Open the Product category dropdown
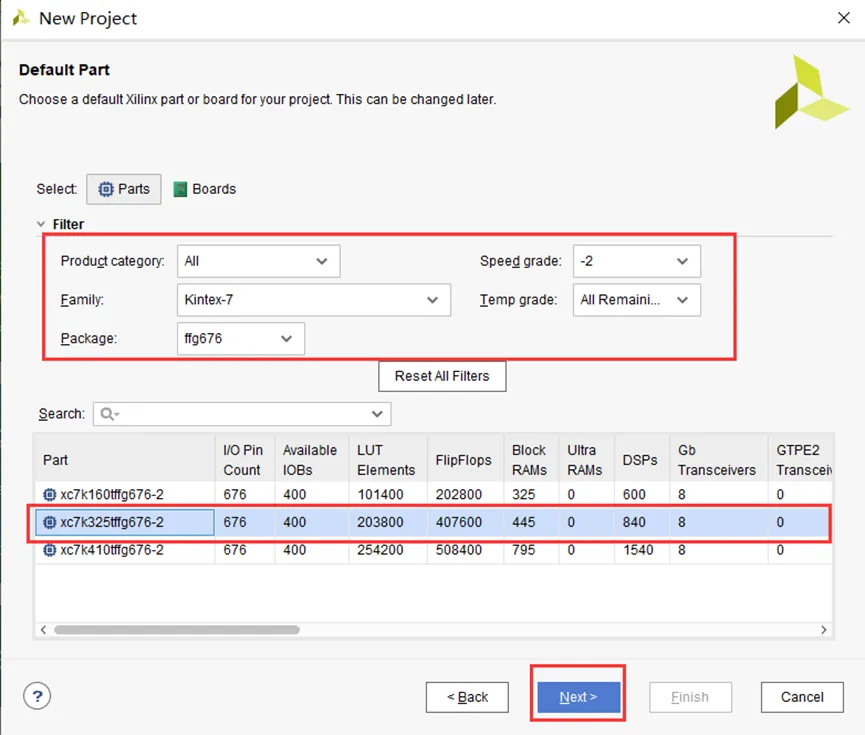Viewport: 865px width, 735px height. coord(258,261)
